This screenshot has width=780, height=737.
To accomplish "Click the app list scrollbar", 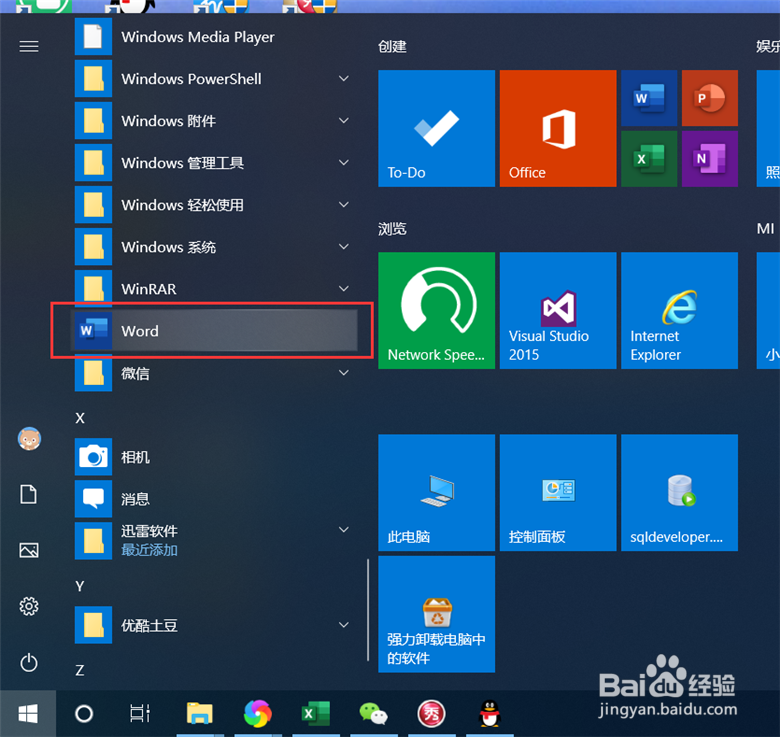I will [x=368, y=610].
